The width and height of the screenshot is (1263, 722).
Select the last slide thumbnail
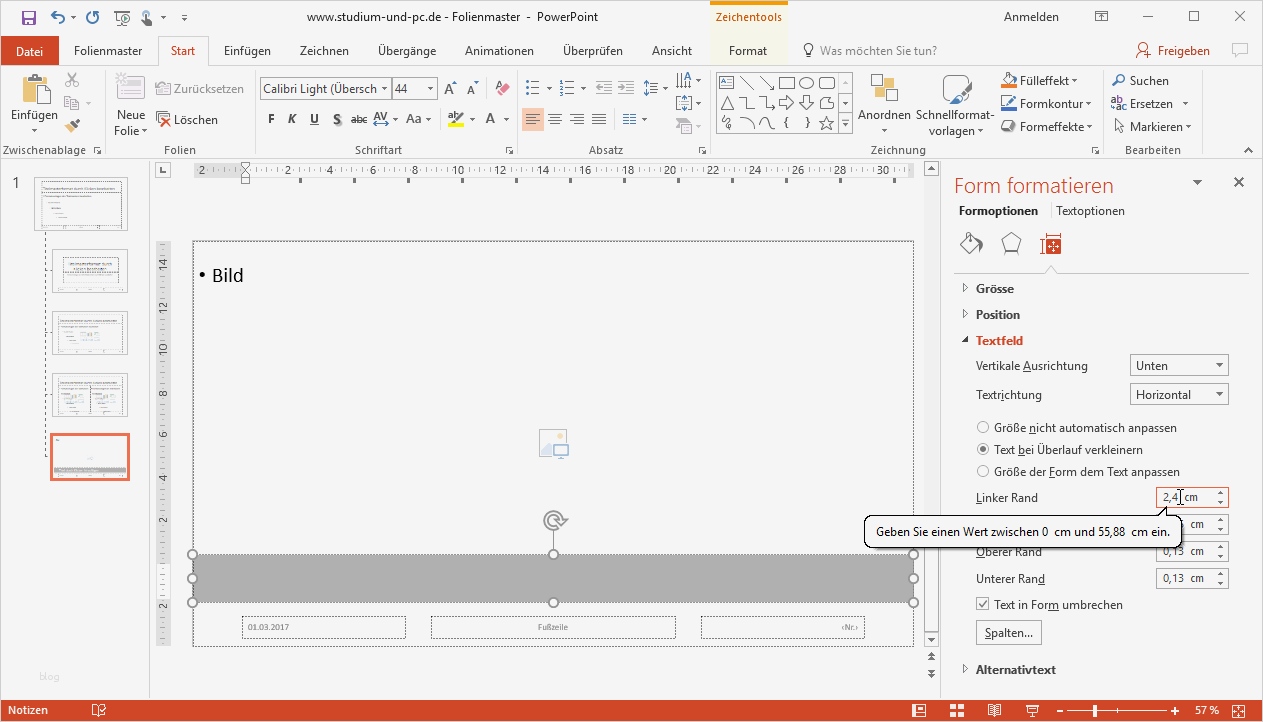pos(89,457)
